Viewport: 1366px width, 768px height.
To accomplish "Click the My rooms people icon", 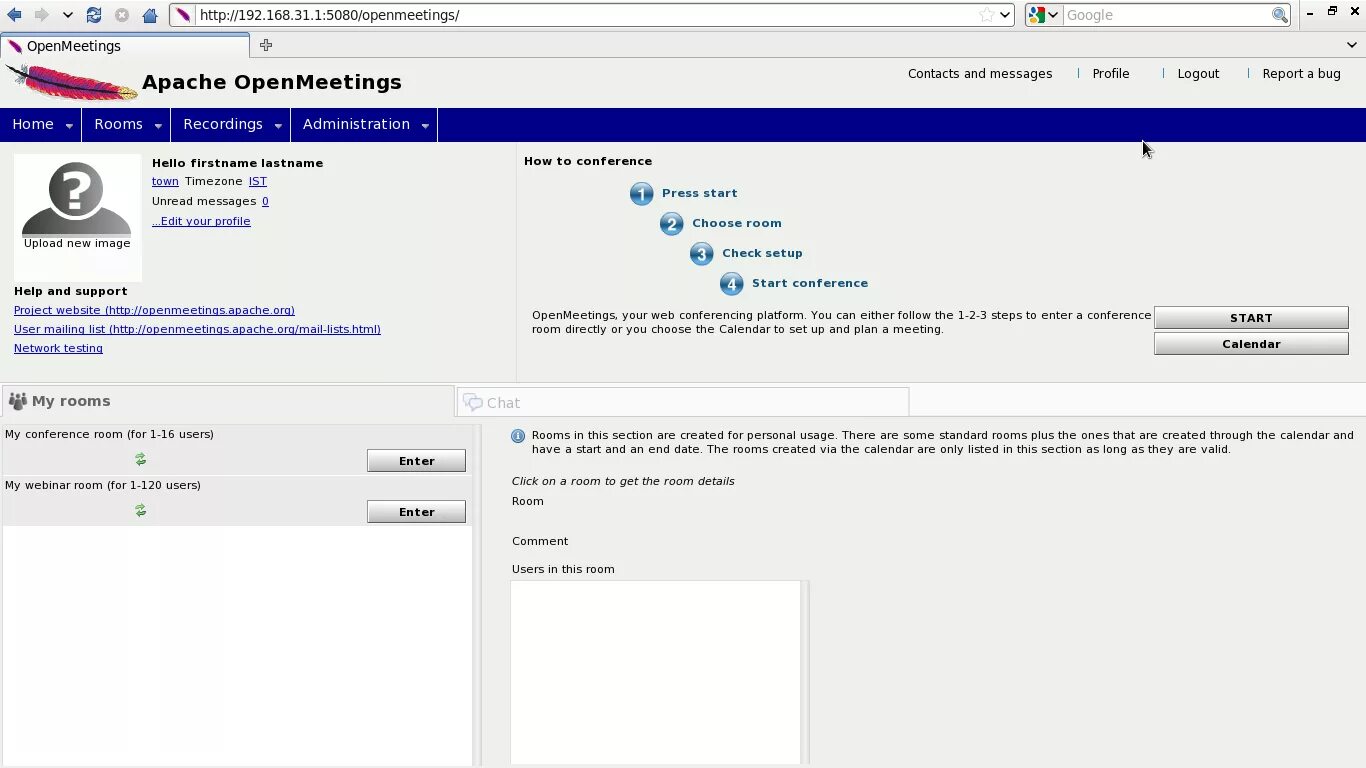I will tap(18, 401).
